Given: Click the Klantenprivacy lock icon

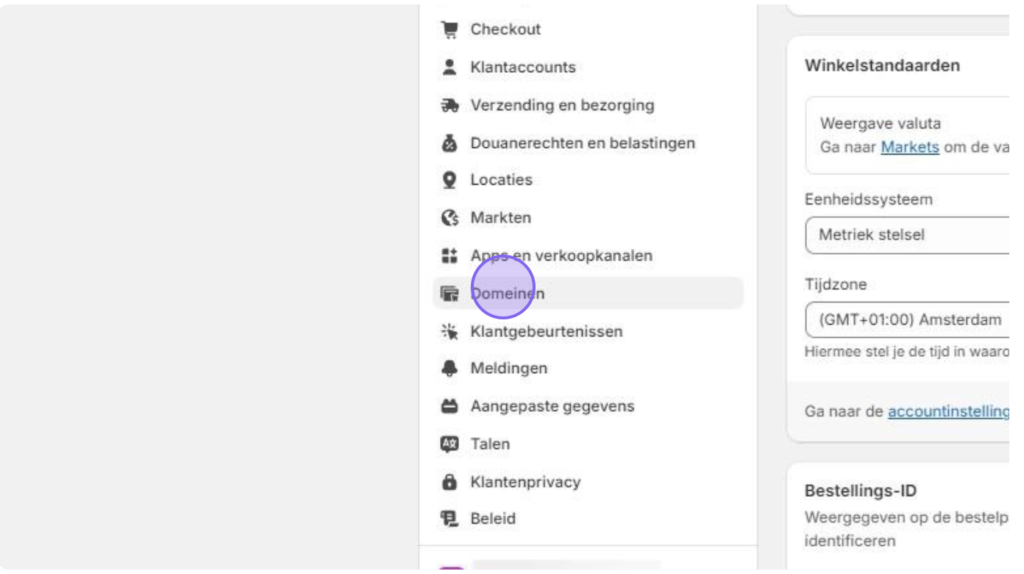Looking at the screenshot, I should 449,482.
